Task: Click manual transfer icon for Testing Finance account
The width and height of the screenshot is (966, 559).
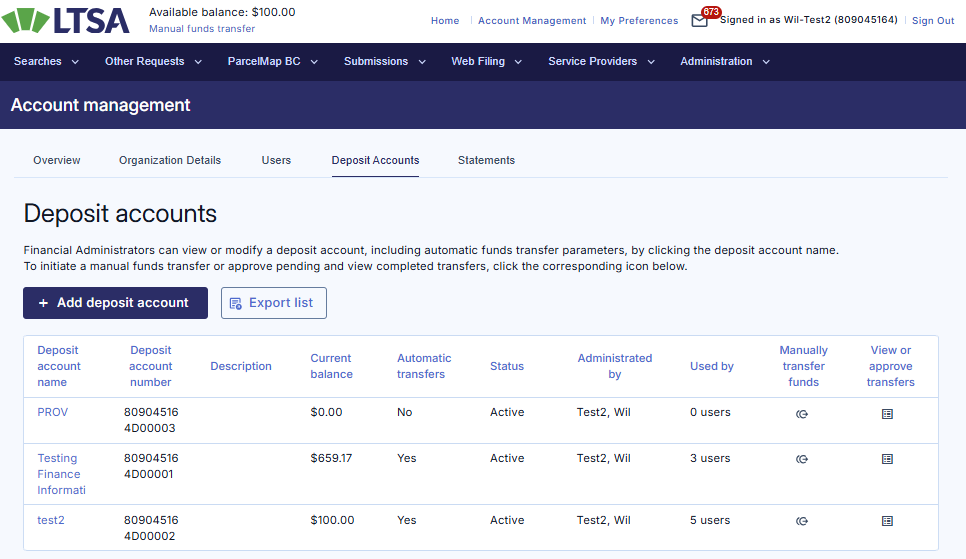Action: point(801,459)
